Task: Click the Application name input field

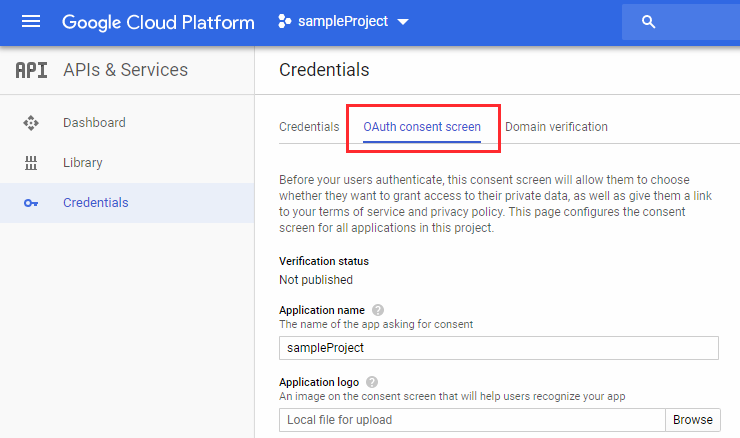Action: tap(499, 348)
